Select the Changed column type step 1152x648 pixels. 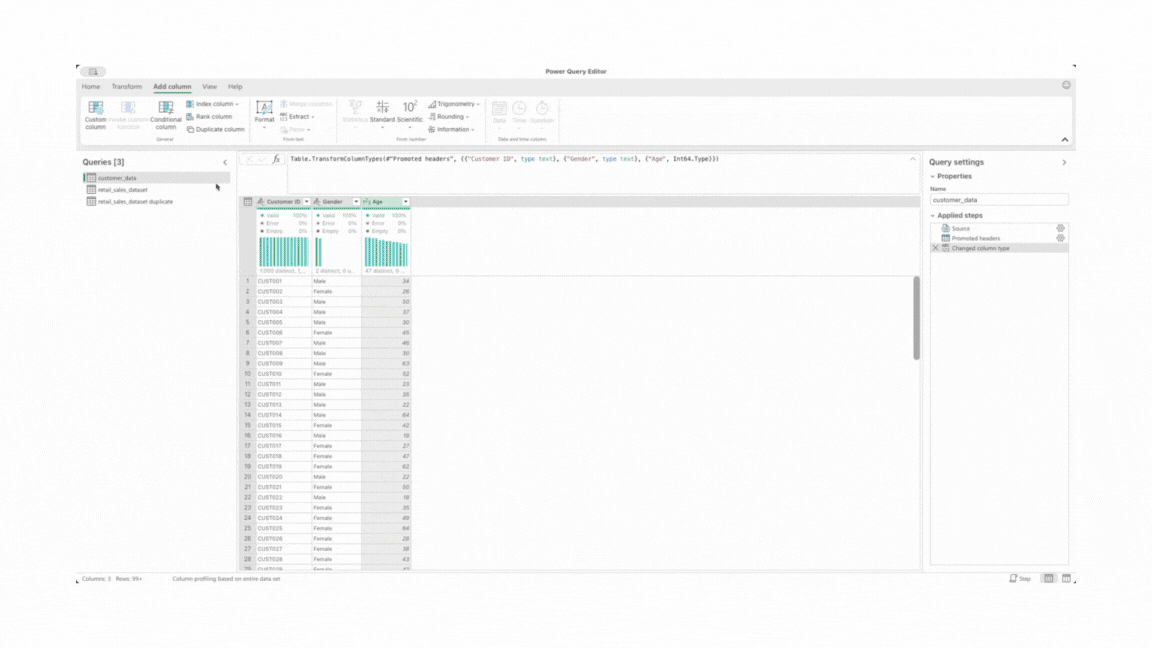pyautogui.click(x=999, y=248)
